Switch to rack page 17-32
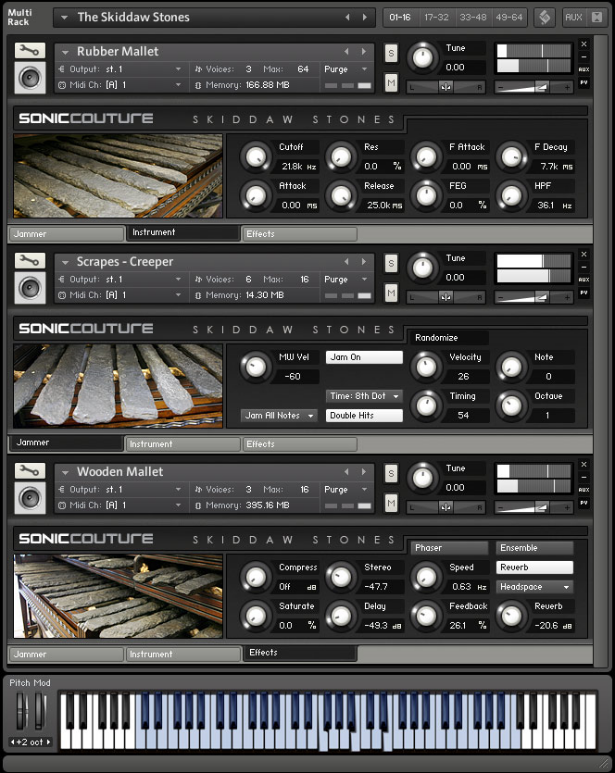Image resolution: width=615 pixels, height=773 pixels. coord(437,17)
